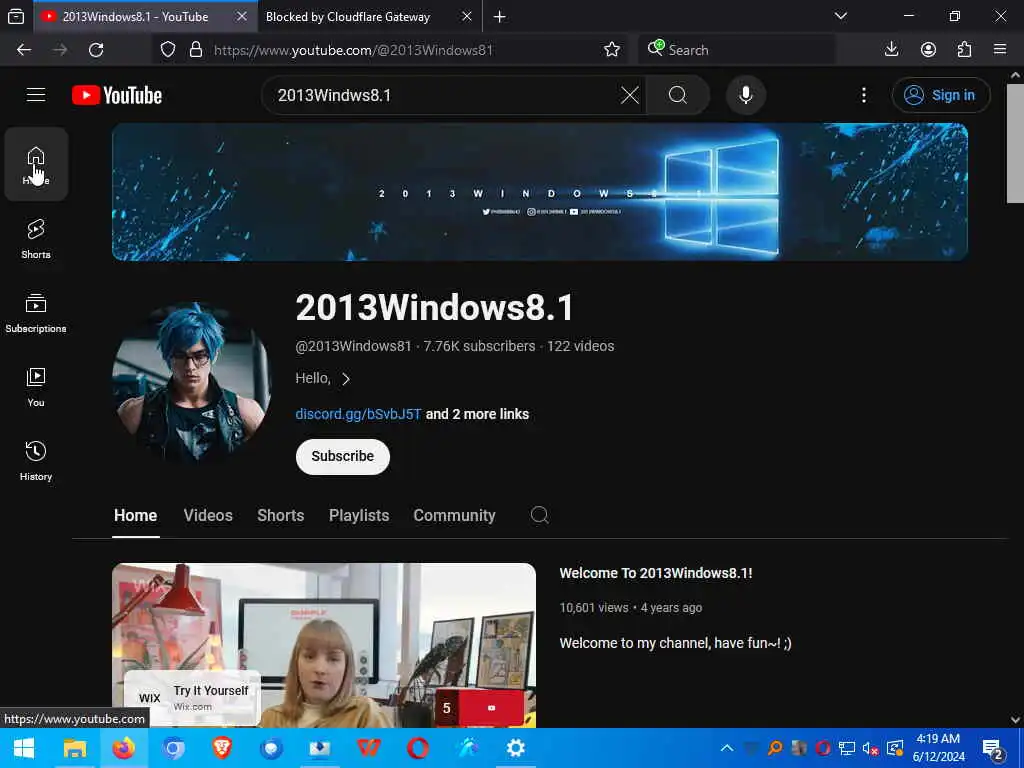1024x768 pixels.
Task: Open the tracking protection shield
Action: pyautogui.click(x=168, y=50)
